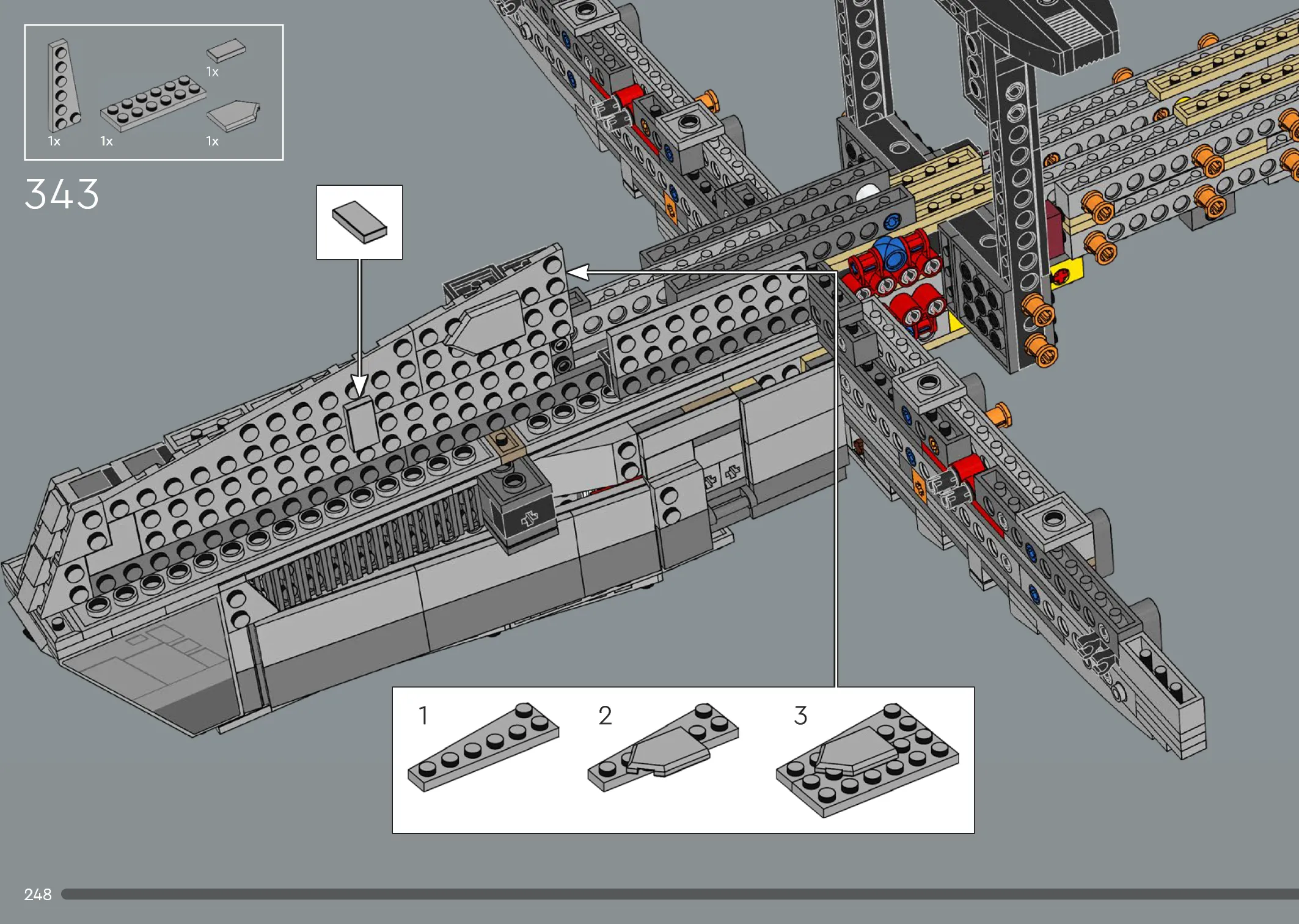Click the page progress bar at the bottom
The image size is (1299, 924).
(x=680, y=894)
